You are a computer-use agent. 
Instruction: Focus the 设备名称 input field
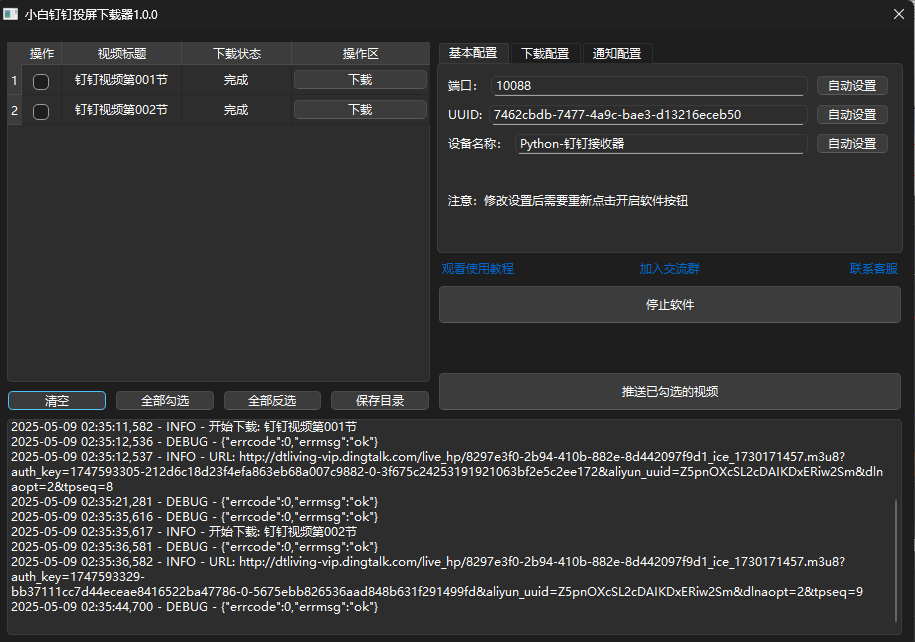(661, 144)
